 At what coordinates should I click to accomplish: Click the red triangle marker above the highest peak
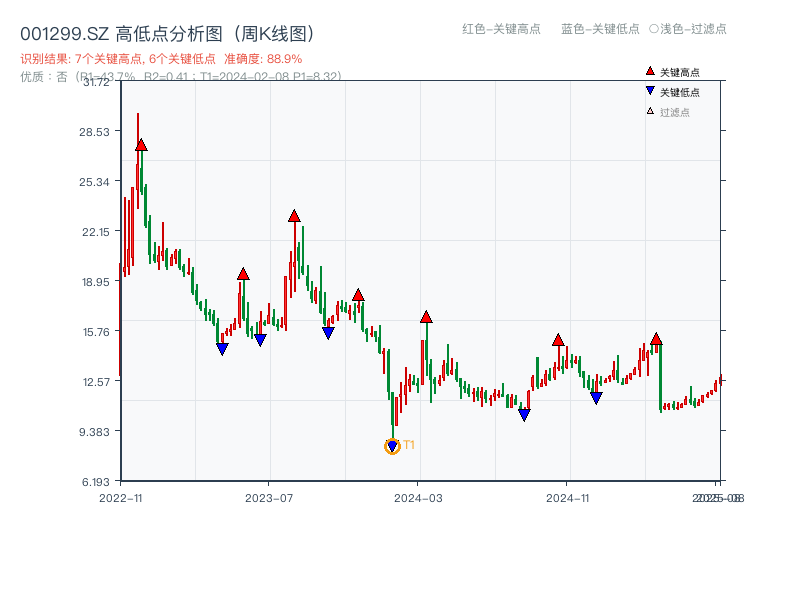140,143
